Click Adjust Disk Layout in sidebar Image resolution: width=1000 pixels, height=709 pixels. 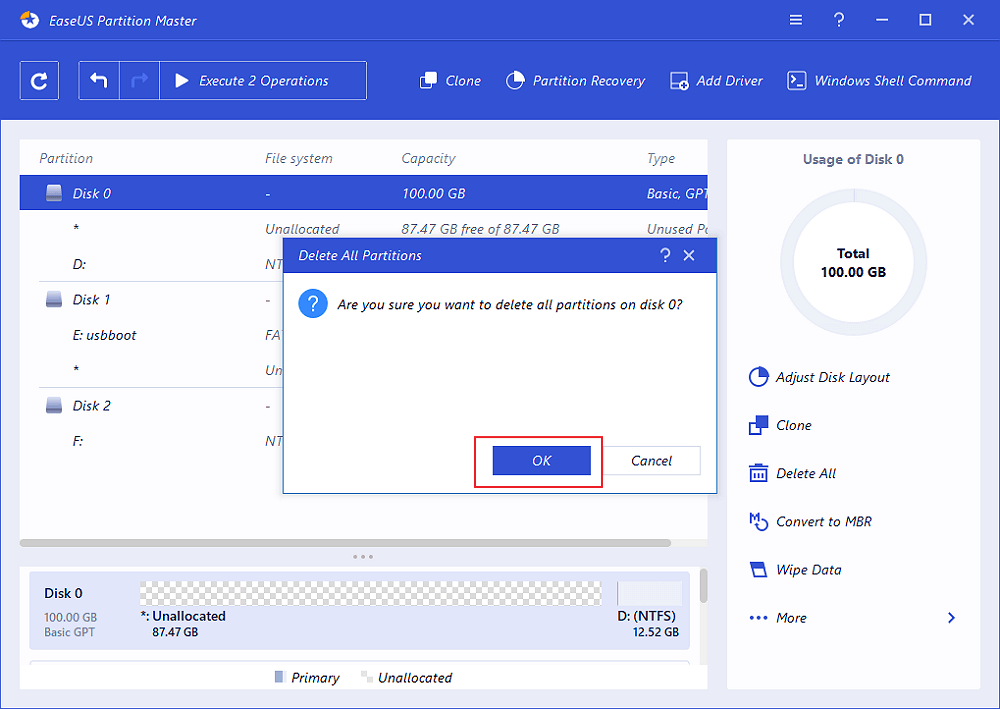click(819, 377)
